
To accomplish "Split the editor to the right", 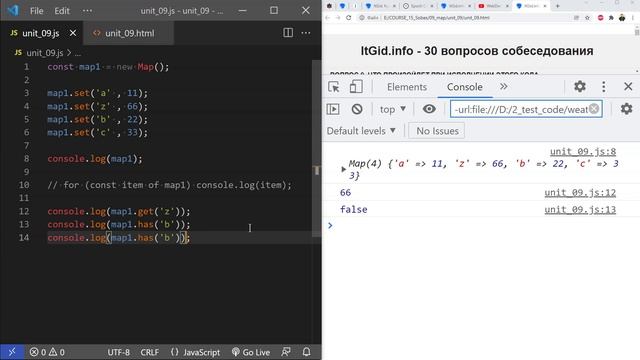I will 288,33.
